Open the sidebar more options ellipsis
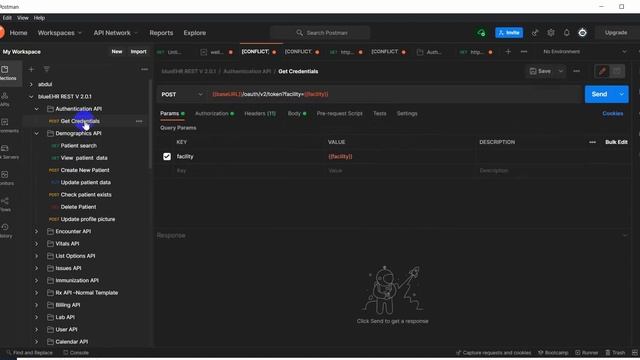Screen dimensions: 640x360 pyautogui.click(x=144, y=69)
